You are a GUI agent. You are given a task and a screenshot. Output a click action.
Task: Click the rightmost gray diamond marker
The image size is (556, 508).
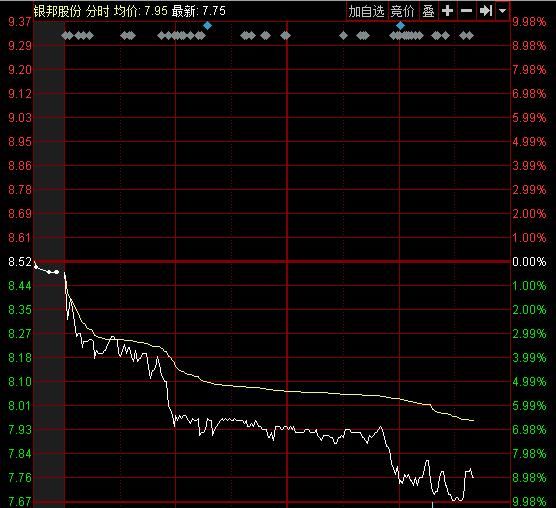470,35
